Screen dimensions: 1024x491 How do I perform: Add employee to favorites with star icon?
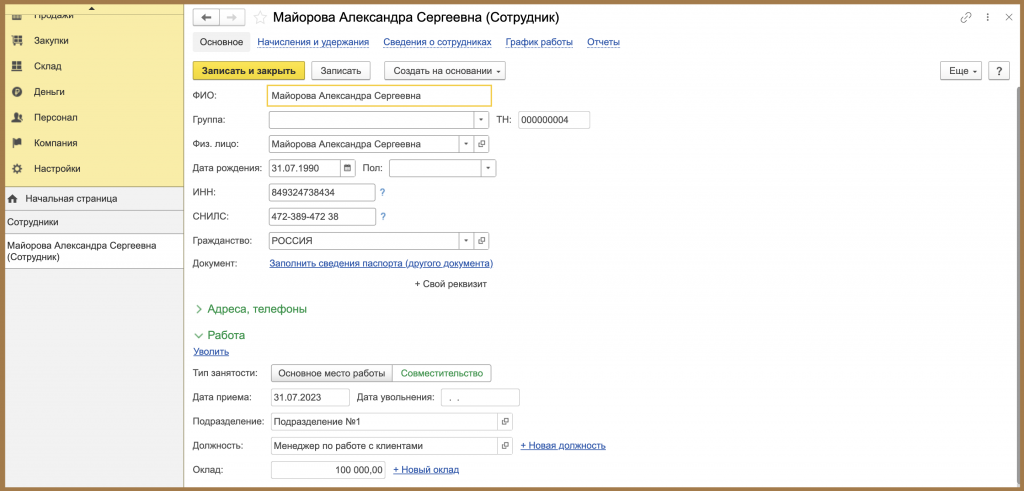tap(260, 18)
